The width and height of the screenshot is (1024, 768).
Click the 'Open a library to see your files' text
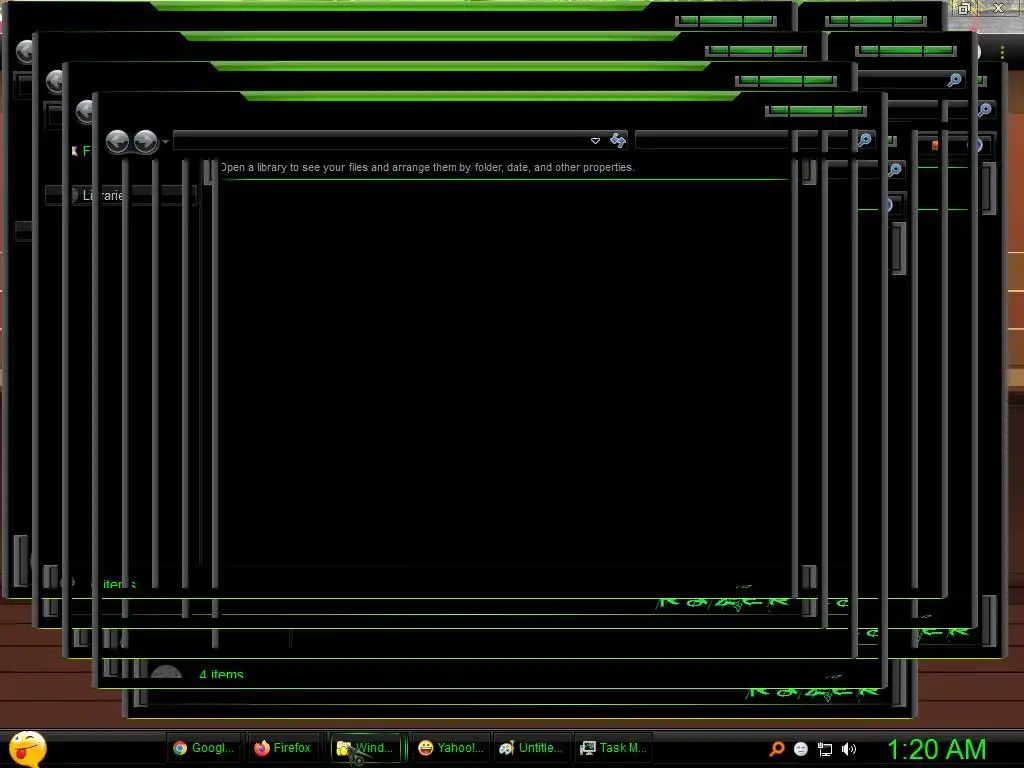pos(427,167)
